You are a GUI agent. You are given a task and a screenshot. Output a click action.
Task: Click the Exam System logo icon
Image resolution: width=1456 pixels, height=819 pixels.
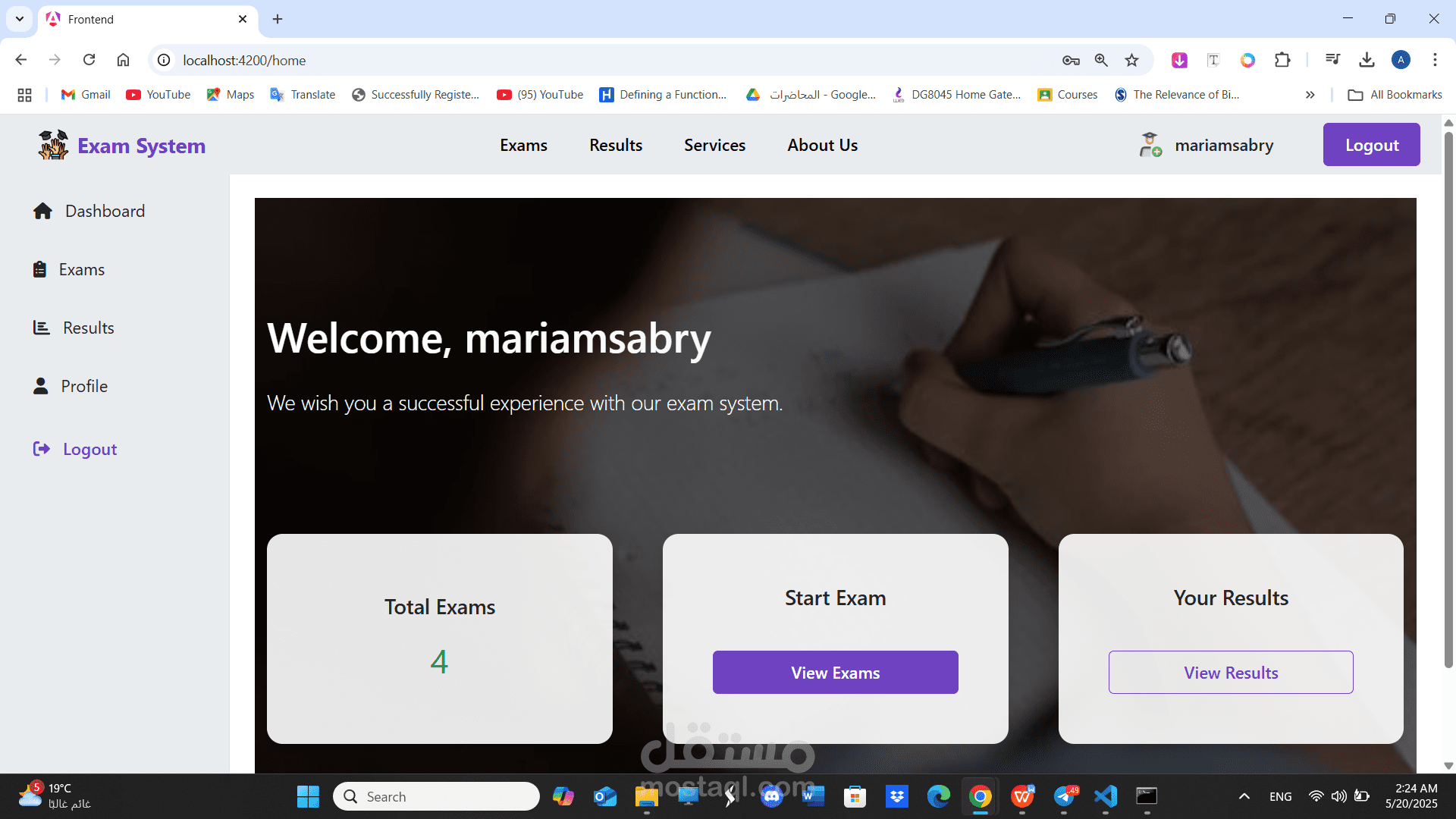point(54,145)
